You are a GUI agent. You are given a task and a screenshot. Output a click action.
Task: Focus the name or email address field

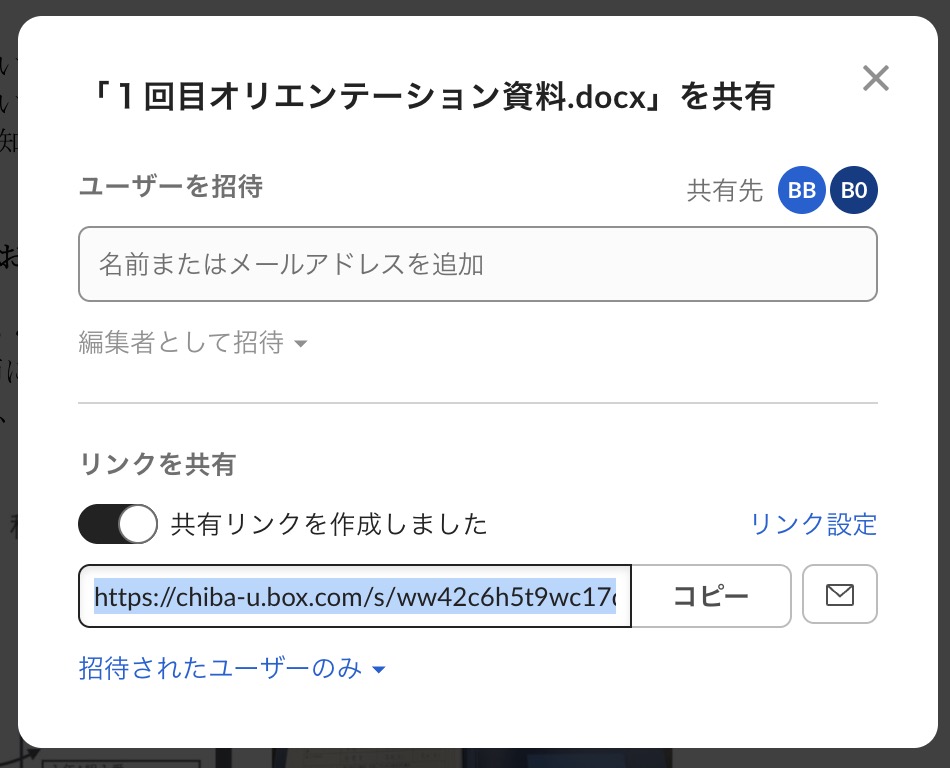(x=477, y=264)
